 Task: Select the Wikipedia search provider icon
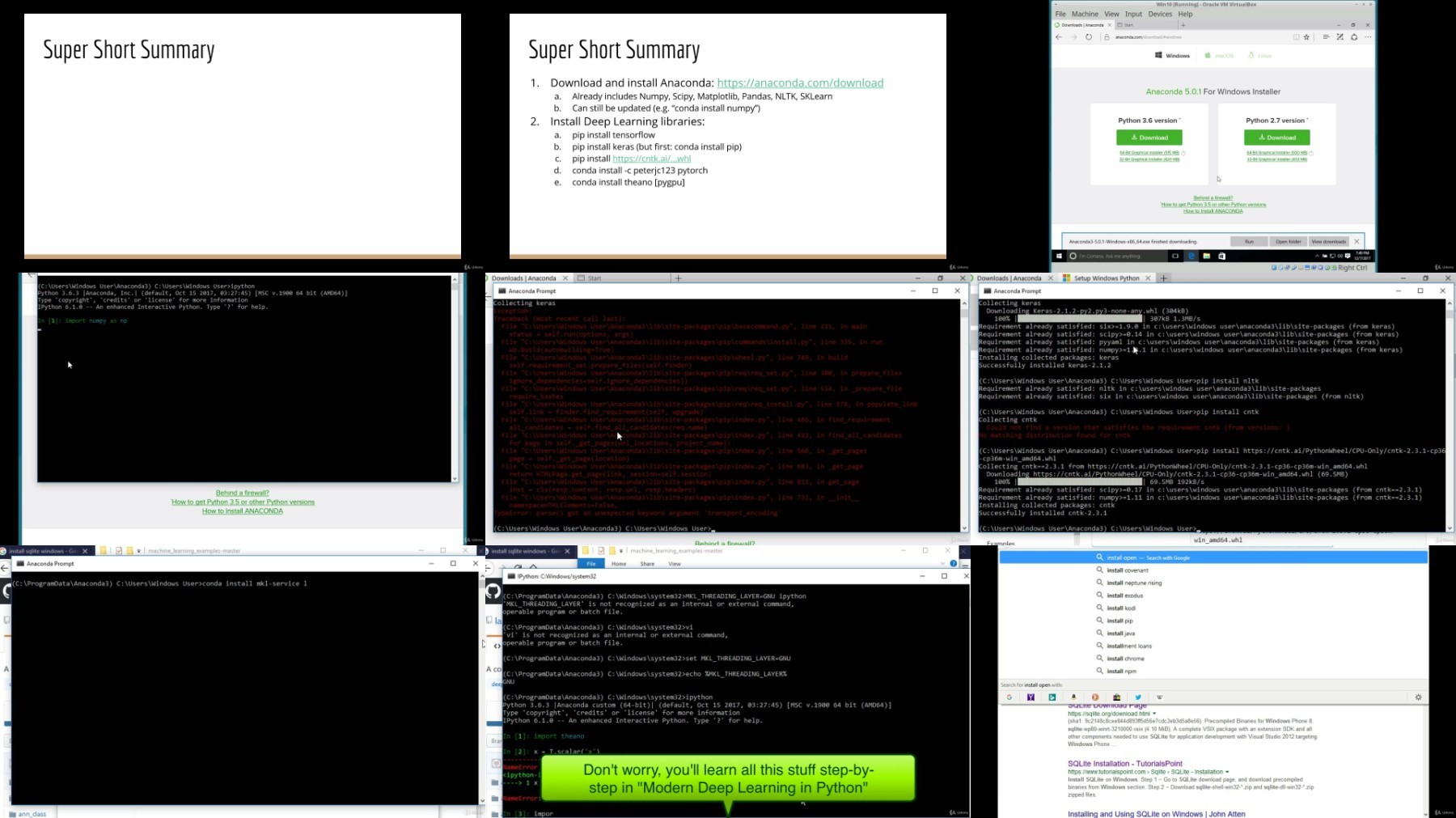(1161, 697)
